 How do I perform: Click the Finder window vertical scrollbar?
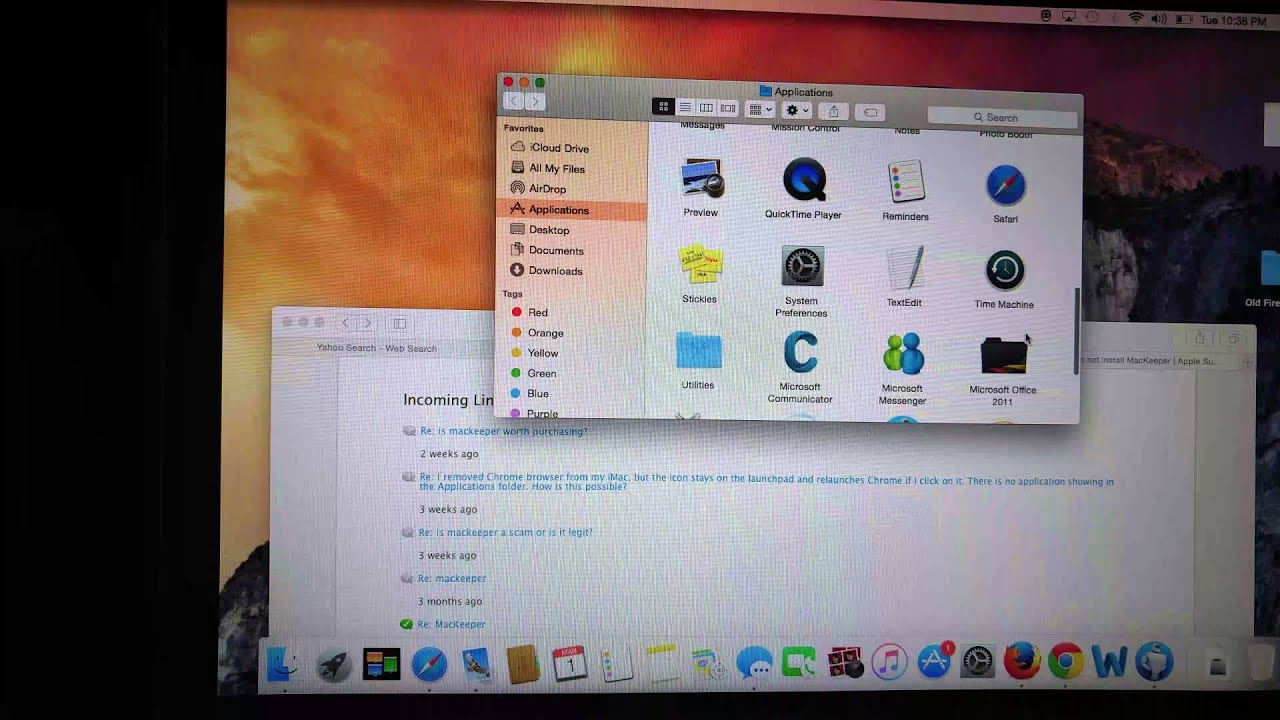click(1076, 330)
